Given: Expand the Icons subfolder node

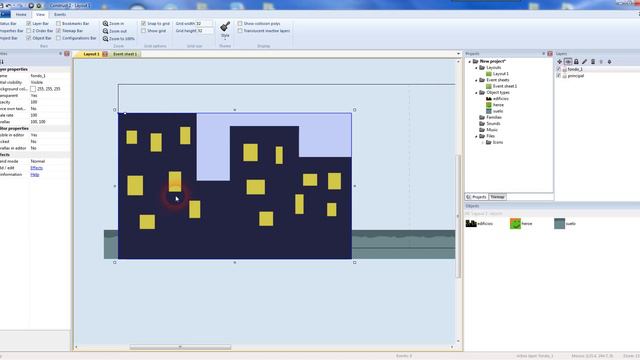Looking at the screenshot, I should tap(482, 142).
